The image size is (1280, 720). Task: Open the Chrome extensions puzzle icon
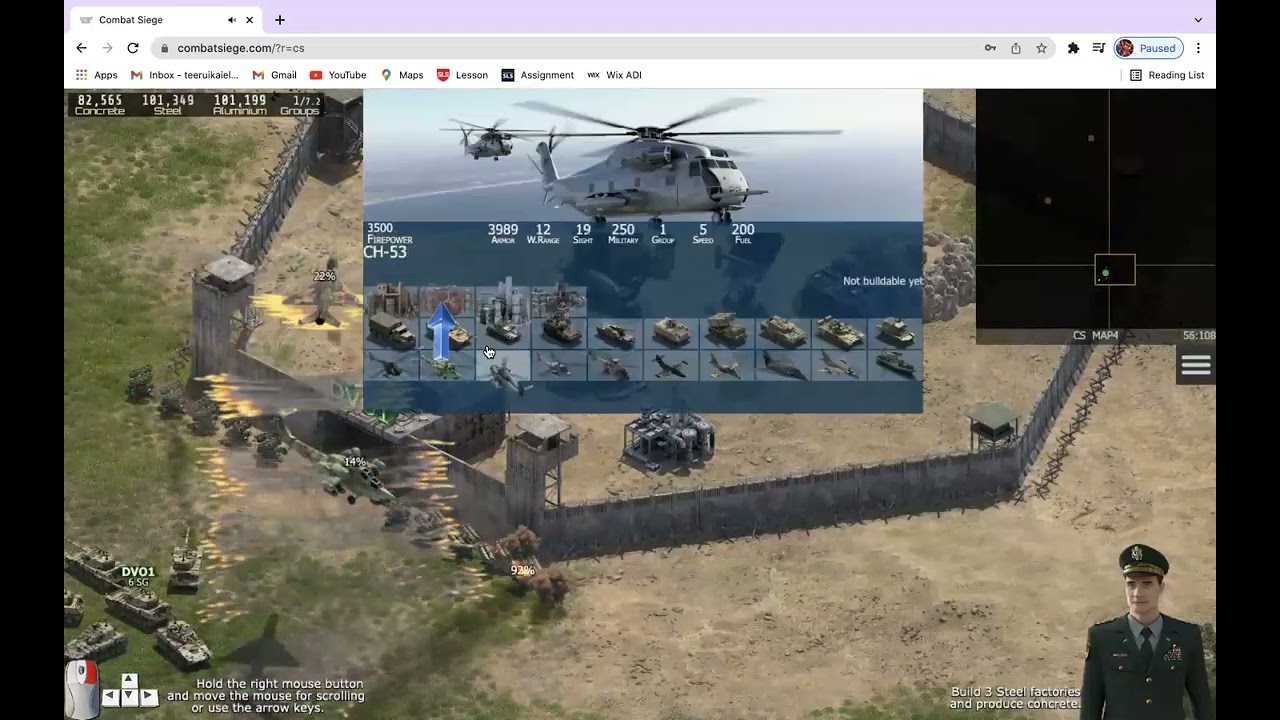coord(1073,48)
